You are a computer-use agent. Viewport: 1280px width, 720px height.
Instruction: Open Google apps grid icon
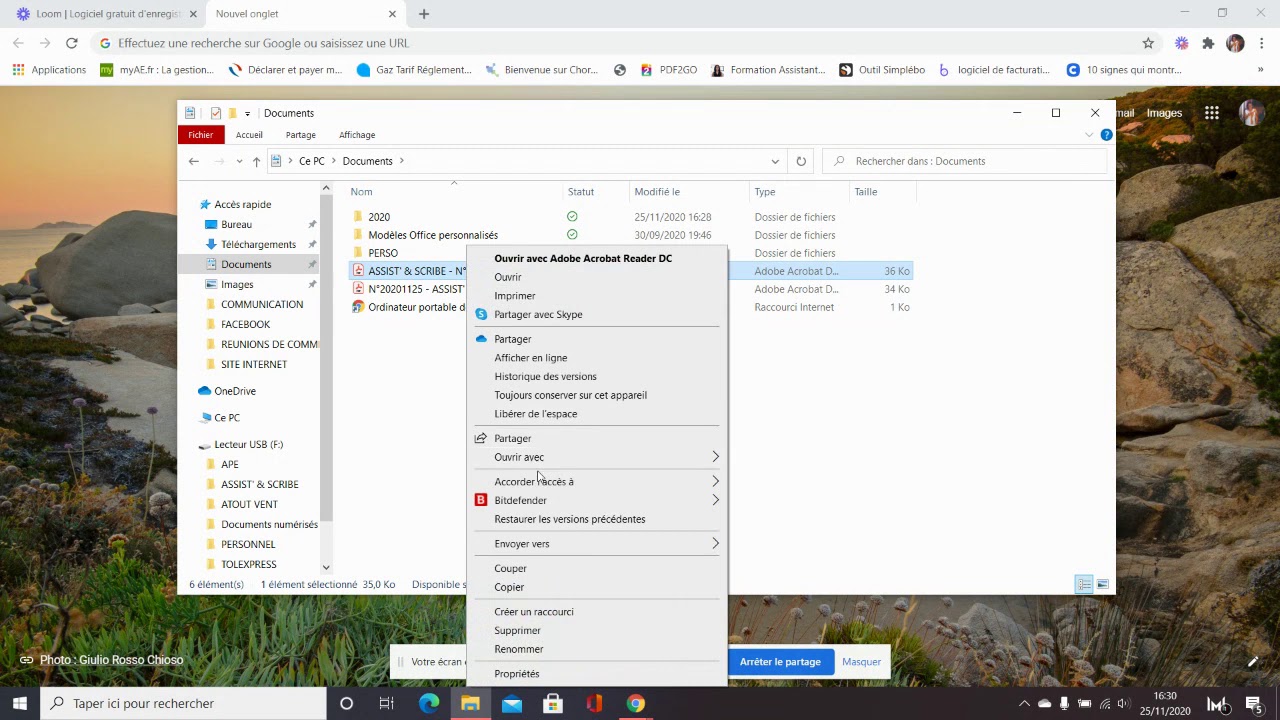tap(1211, 113)
